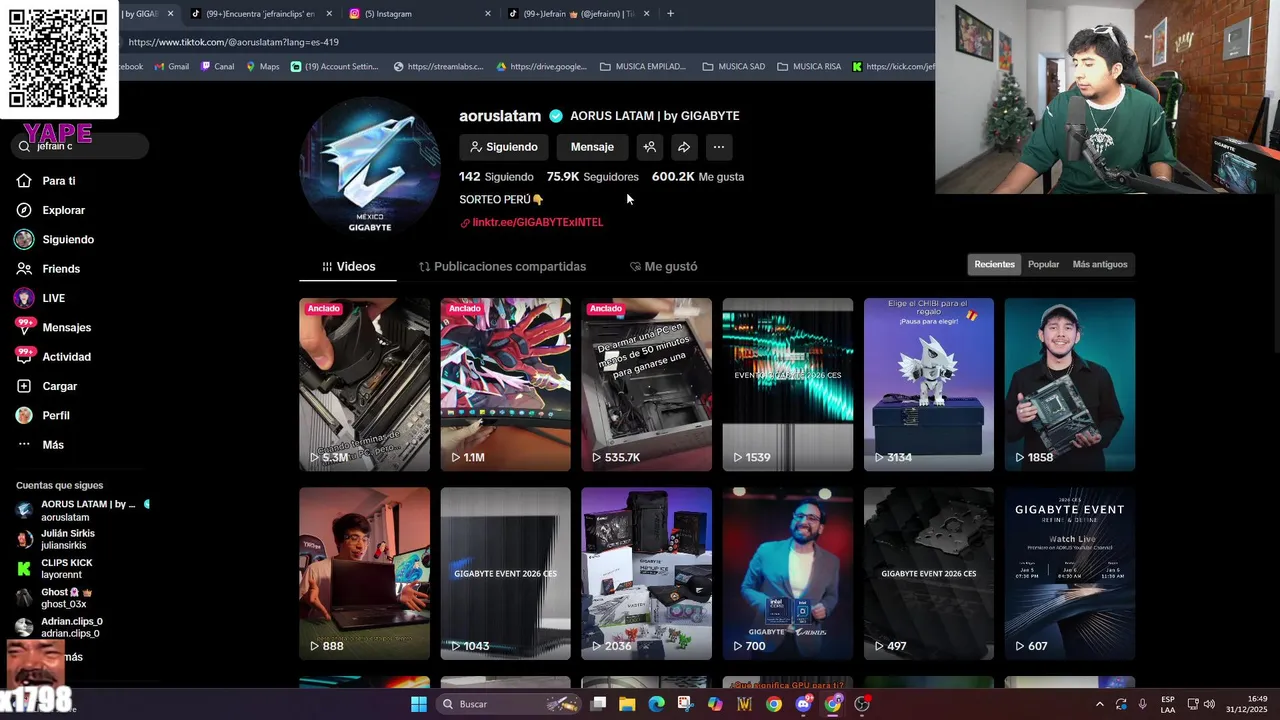Image resolution: width=1280 pixels, height=720 pixels.
Task: Open AORUS LATAM followed account
Action: [x=82, y=510]
